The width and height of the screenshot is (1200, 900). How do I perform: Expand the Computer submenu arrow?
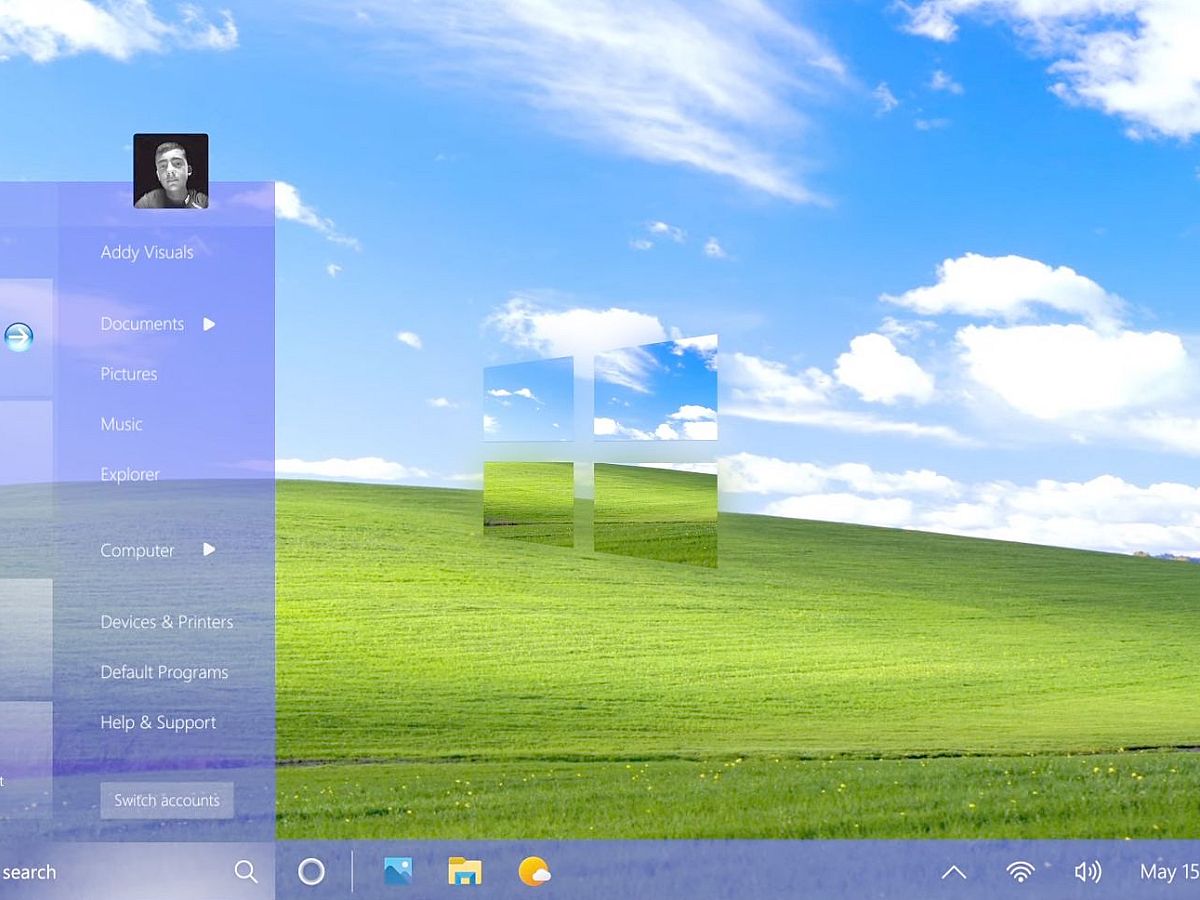coord(209,550)
